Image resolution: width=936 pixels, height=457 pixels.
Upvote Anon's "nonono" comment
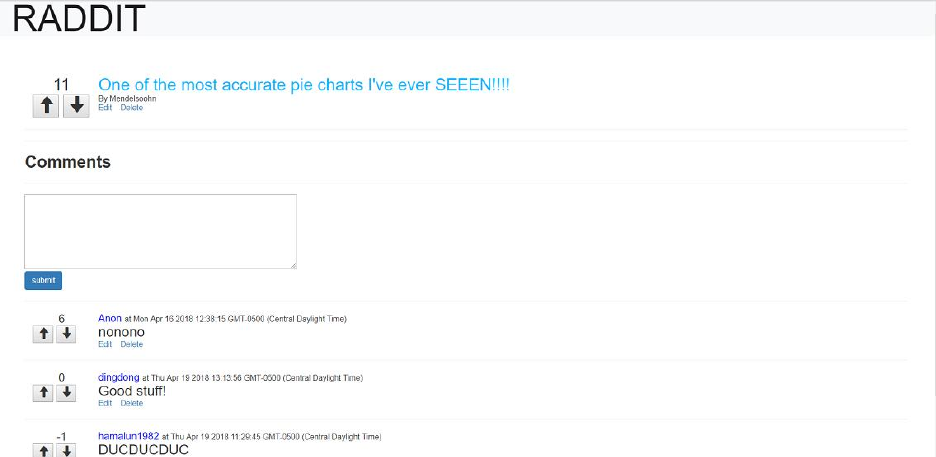[43, 334]
